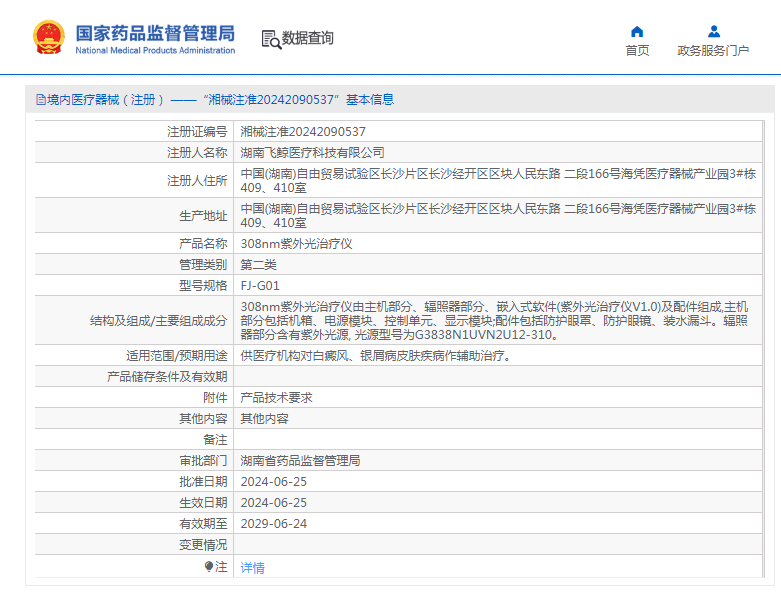Click the National Medical Products Administration text
This screenshot has width=781, height=601.
tap(155, 50)
